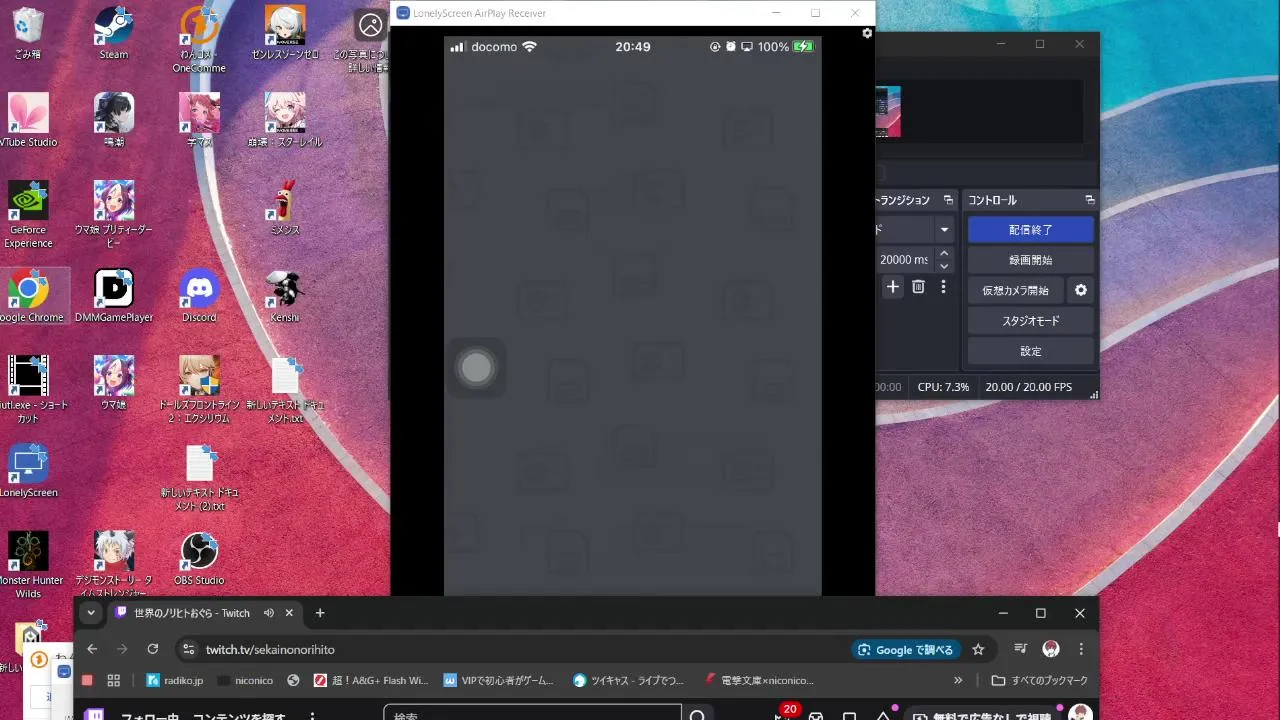The image size is (1280, 720).
Task: Mute the Twitch tab audio icon
Action: click(269, 613)
